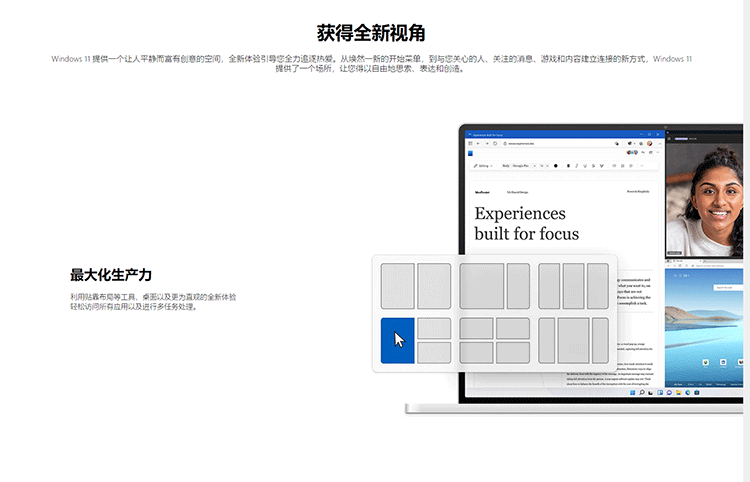The height and width of the screenshot is (482, 750).
Task: Open the apps grid icon beside back arrow
Action: (470, 143)
